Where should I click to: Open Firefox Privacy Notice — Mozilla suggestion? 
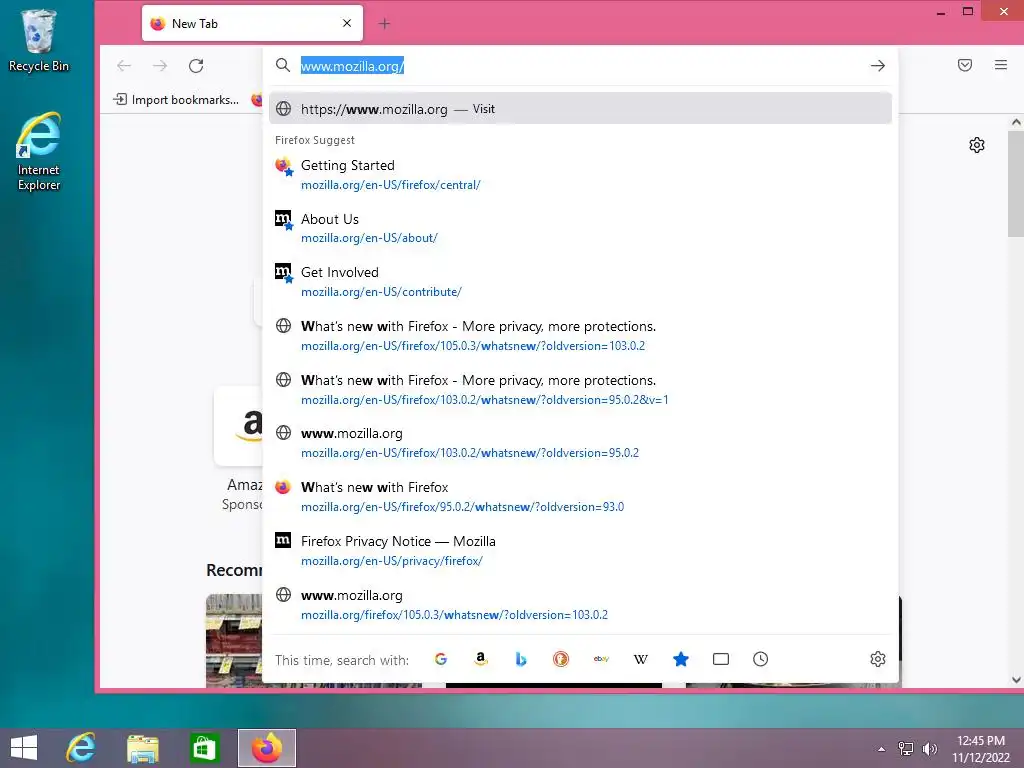point(580,551)
